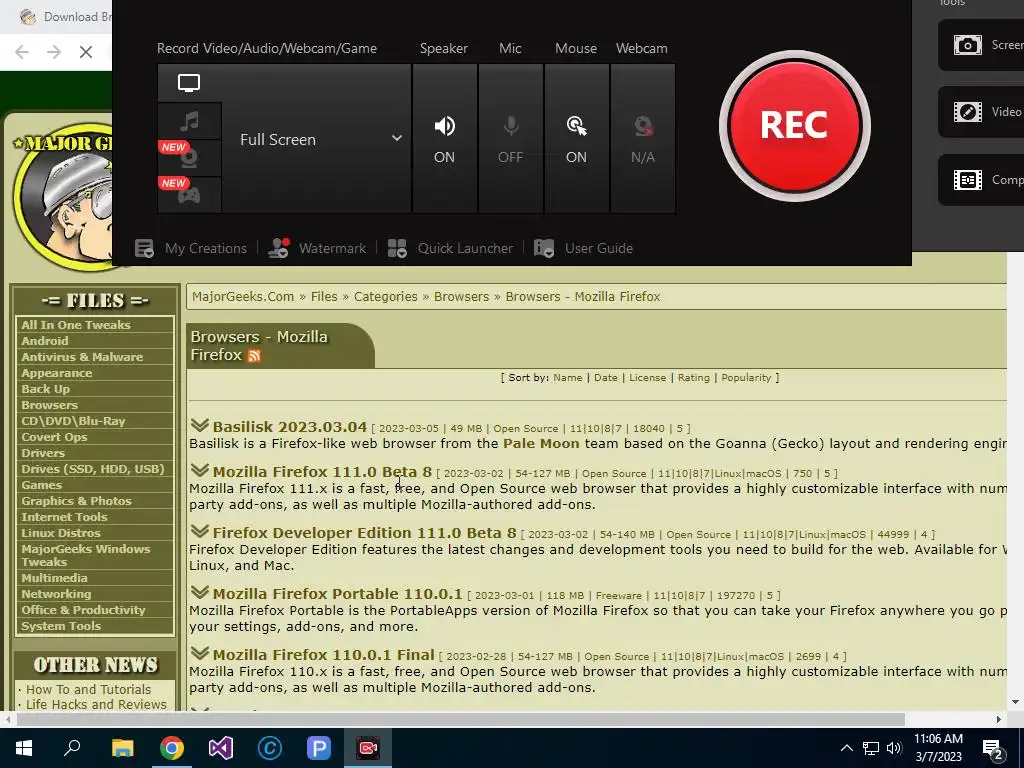
Task: Toggle the Webcam N/A setting
Action: click(643, 139)
